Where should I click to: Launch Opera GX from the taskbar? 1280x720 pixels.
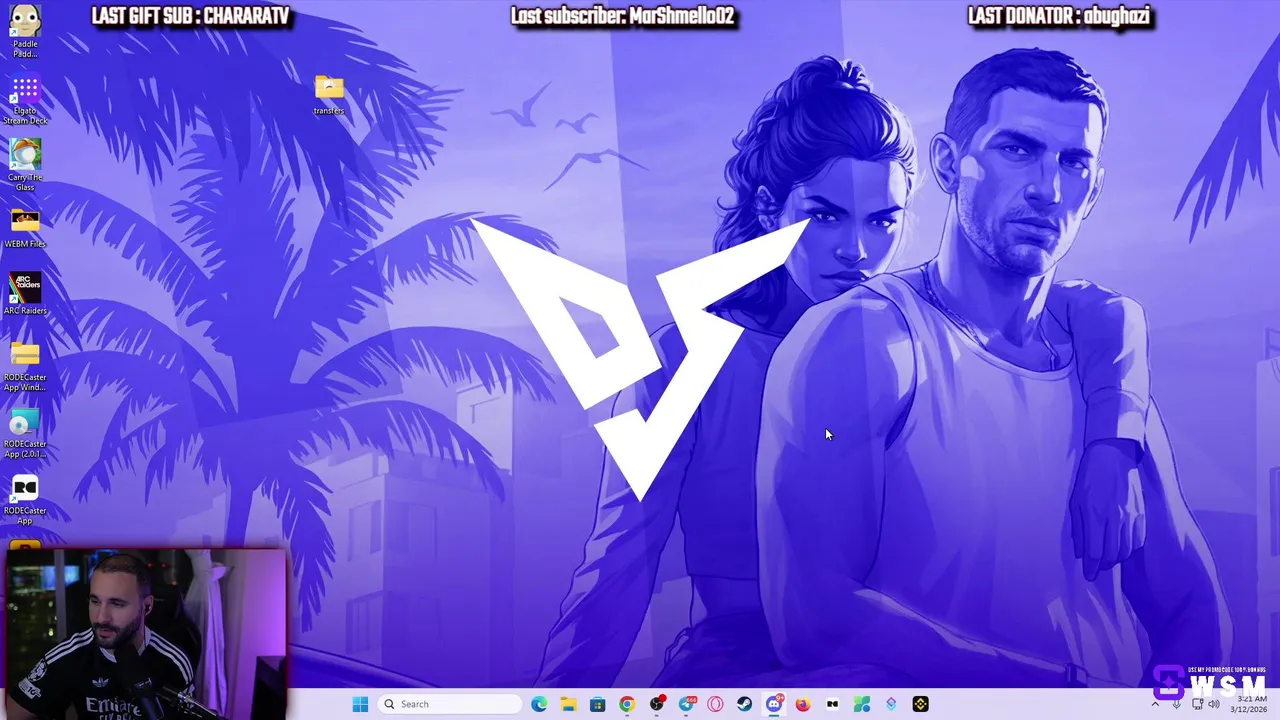[715, 704]
